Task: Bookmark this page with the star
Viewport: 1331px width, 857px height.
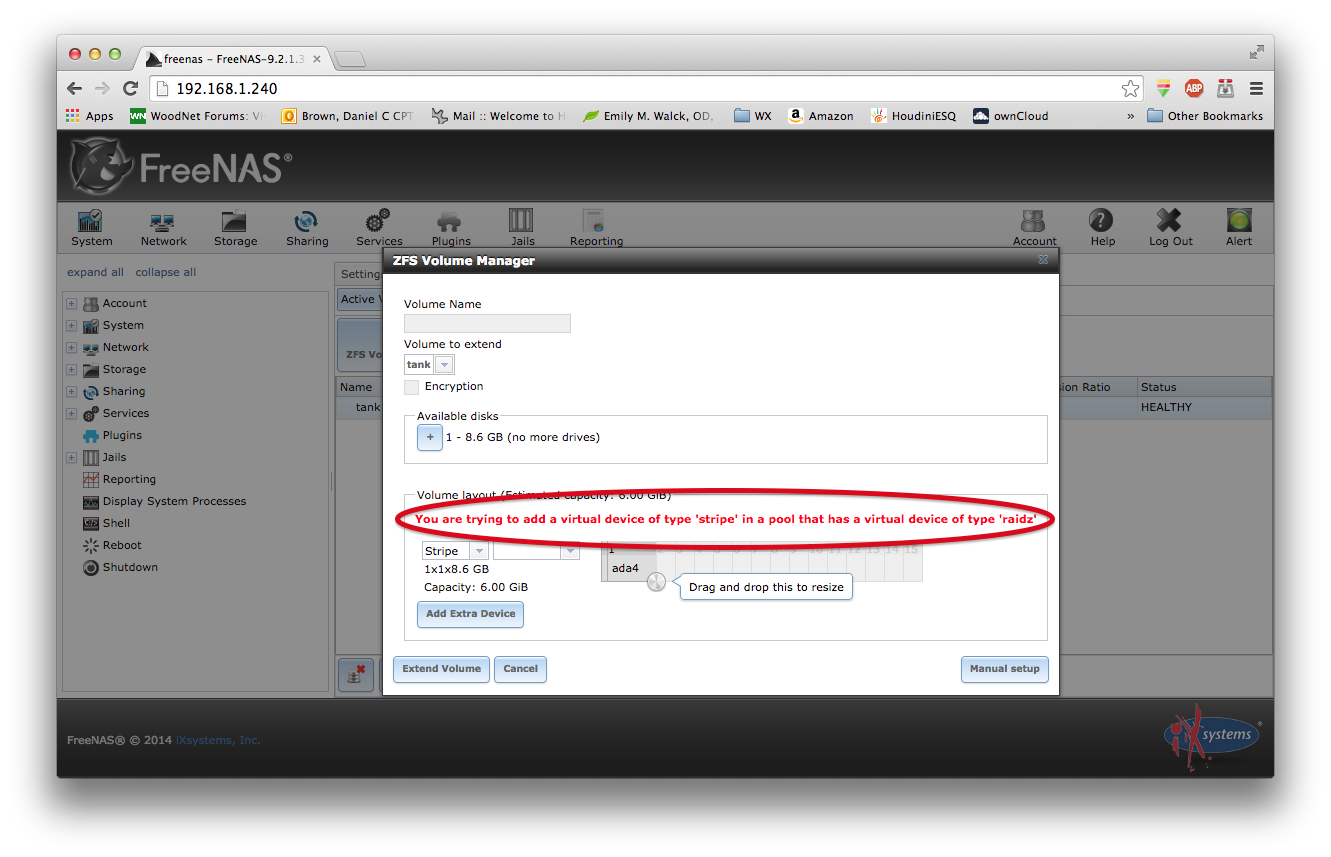Action: click(1130, 89)
